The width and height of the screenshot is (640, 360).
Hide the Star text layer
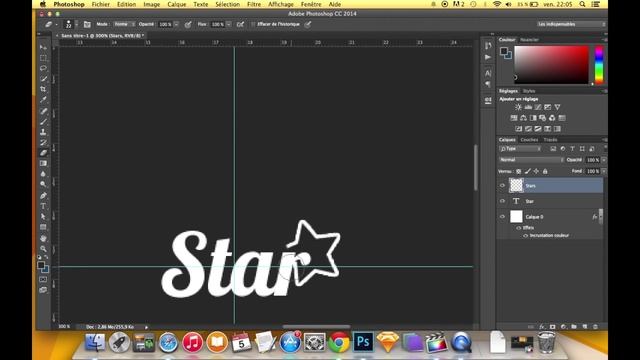[502, 201]
